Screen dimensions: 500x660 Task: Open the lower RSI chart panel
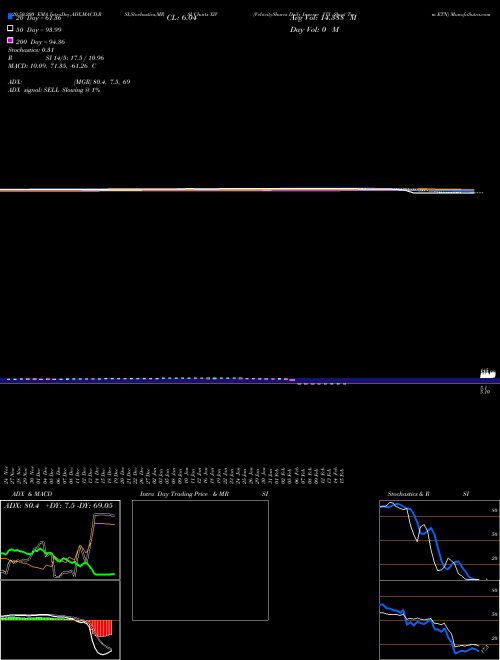(x=439, y=620)
